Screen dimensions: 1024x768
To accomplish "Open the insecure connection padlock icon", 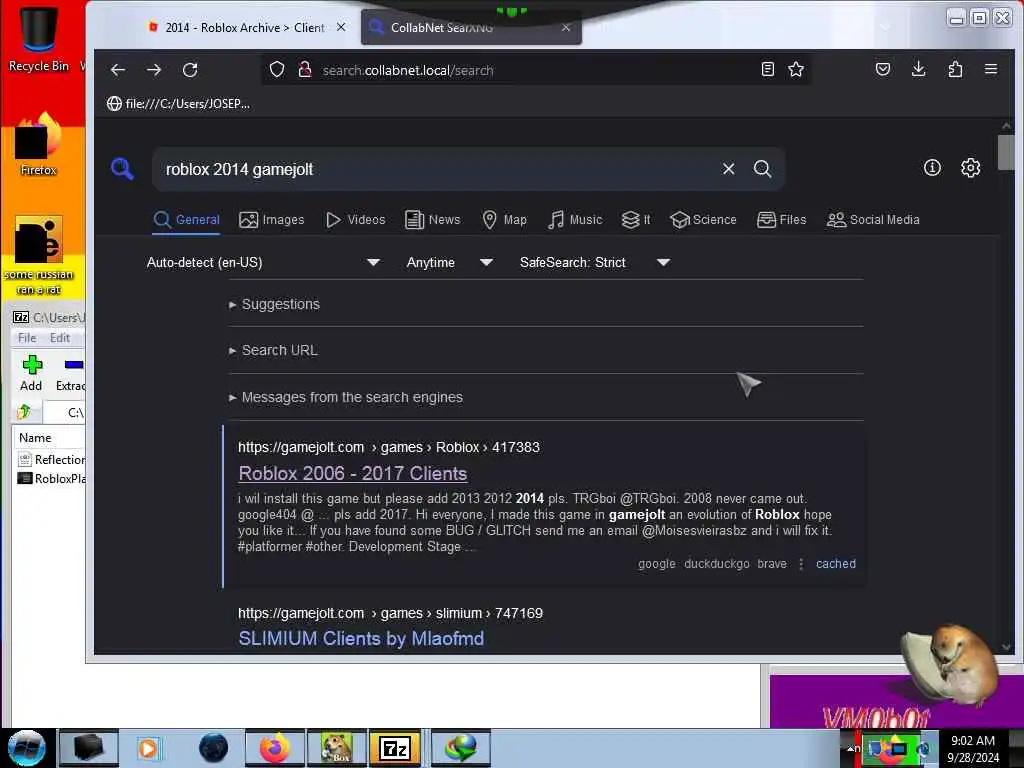I will [304, 70].
